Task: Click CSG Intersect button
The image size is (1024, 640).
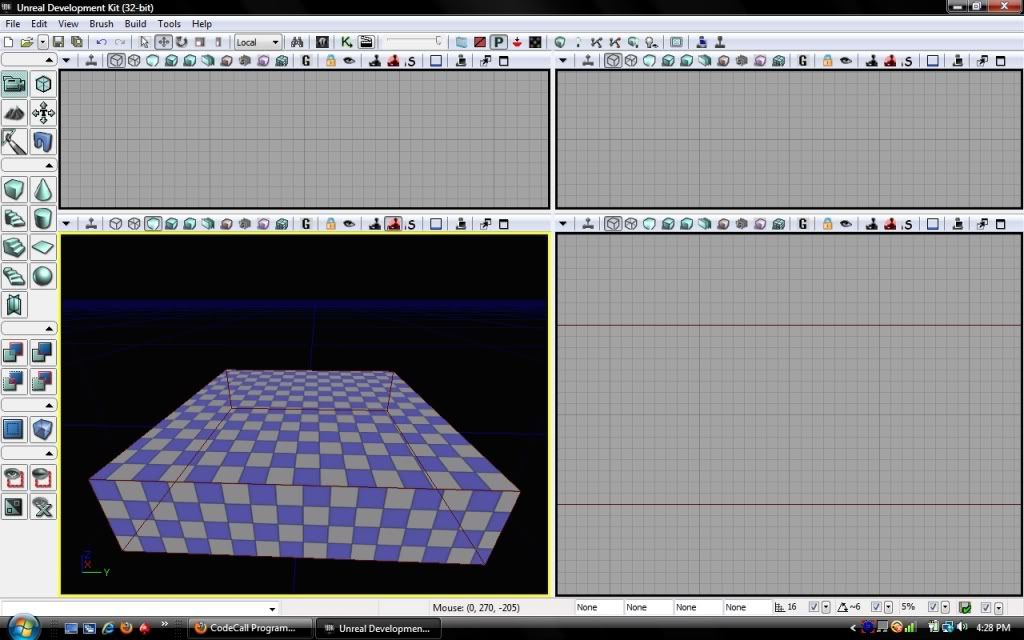Action: tap(14, 381)
